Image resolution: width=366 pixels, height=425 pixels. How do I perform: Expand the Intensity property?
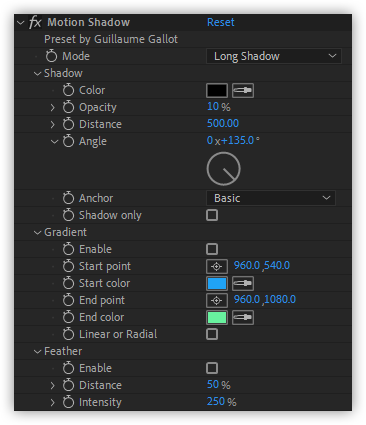pyautogui.click(x=52, y=402)
